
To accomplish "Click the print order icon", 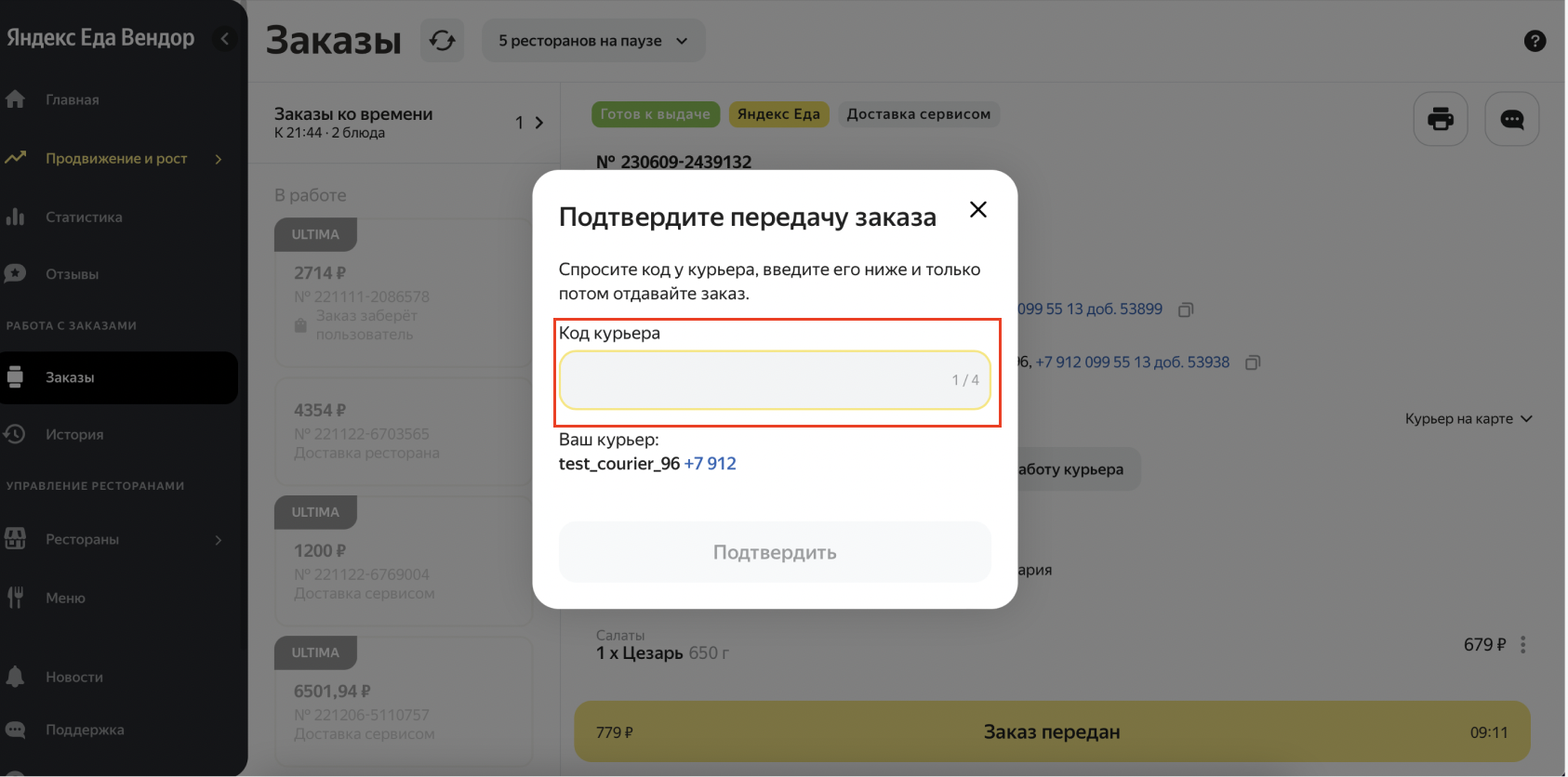I will point(1440,119).
